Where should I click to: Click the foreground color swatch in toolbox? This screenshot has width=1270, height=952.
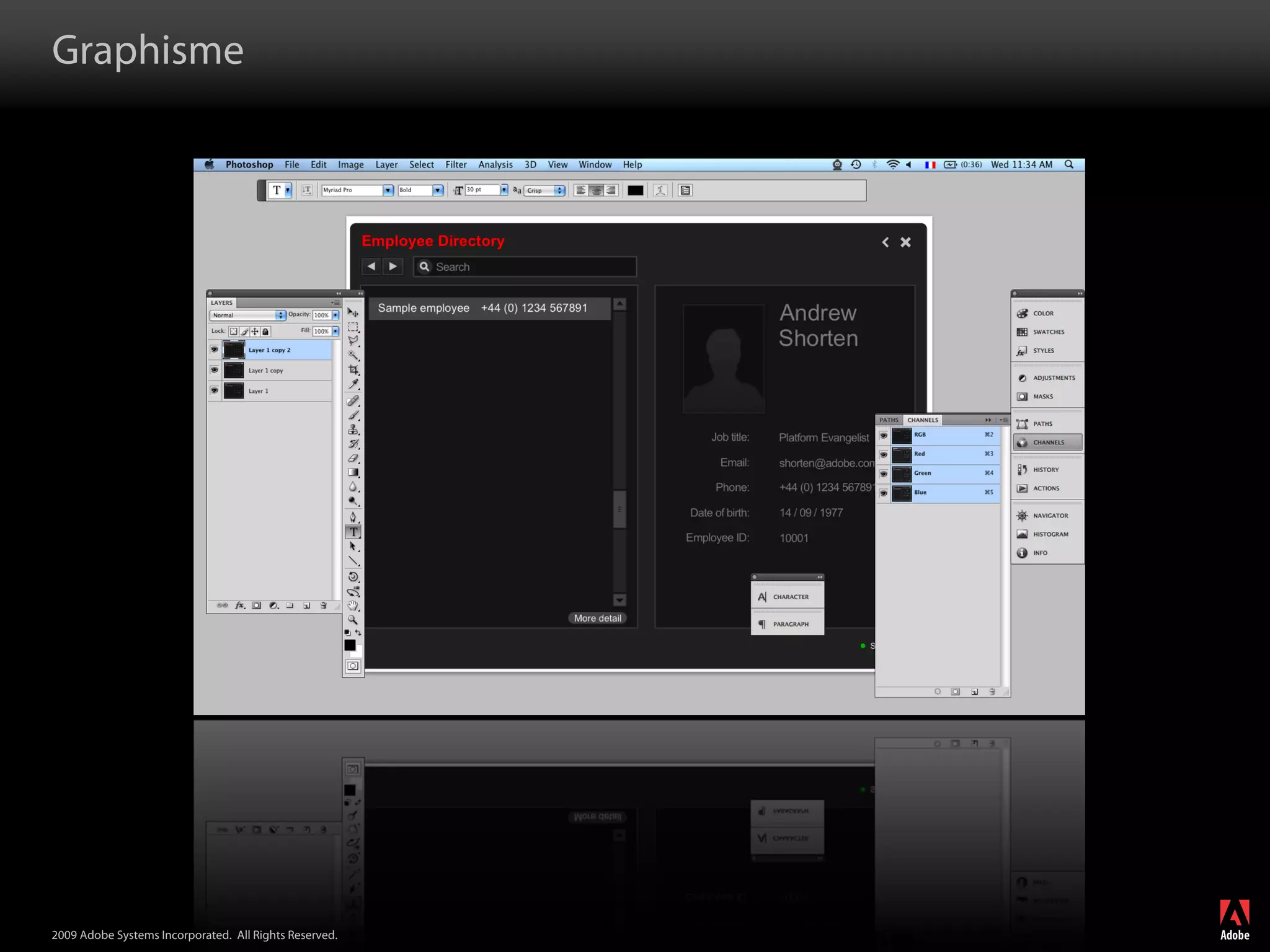coord(350,645)
